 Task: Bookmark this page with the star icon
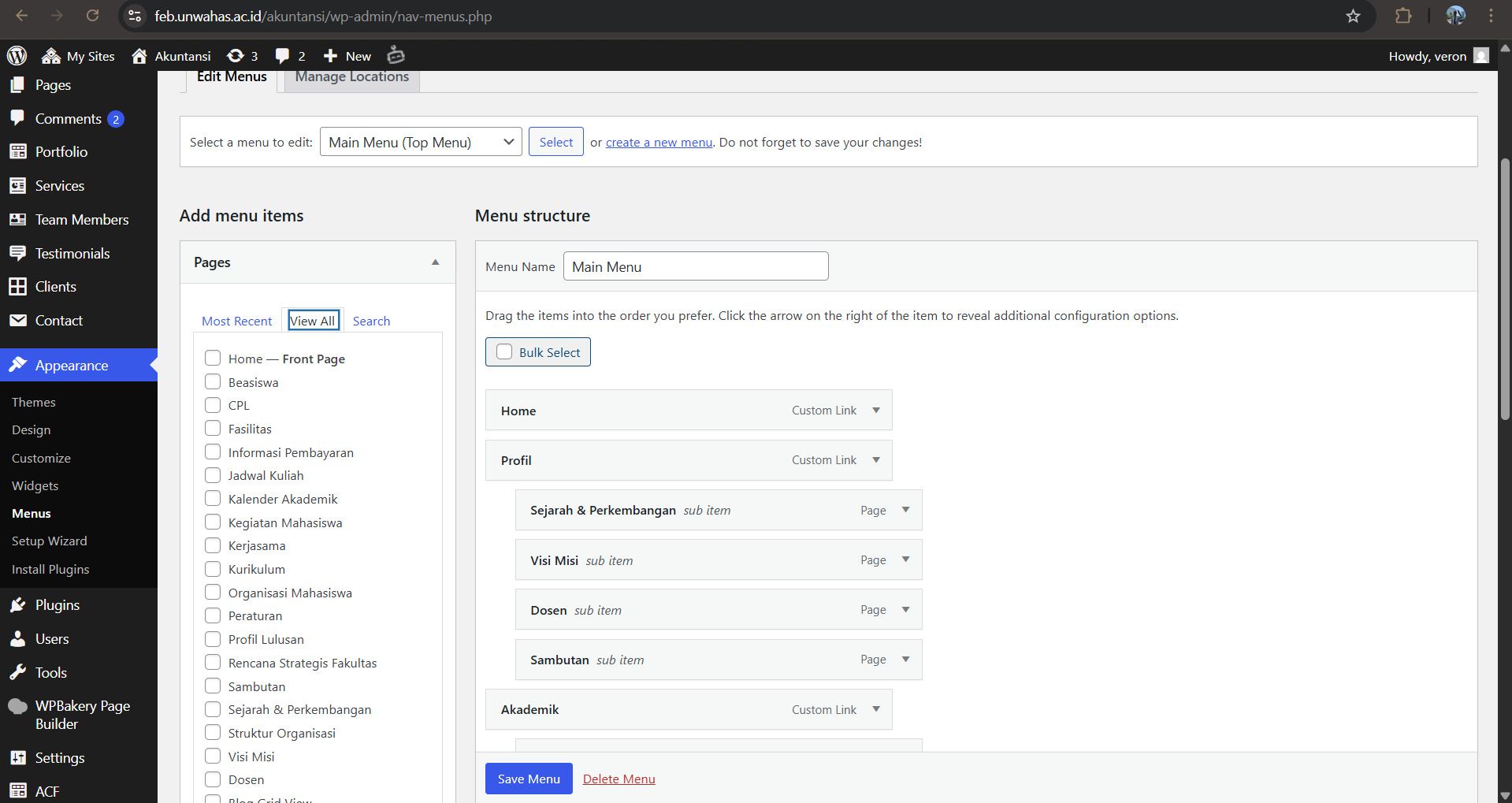[x=1353, y=16]
